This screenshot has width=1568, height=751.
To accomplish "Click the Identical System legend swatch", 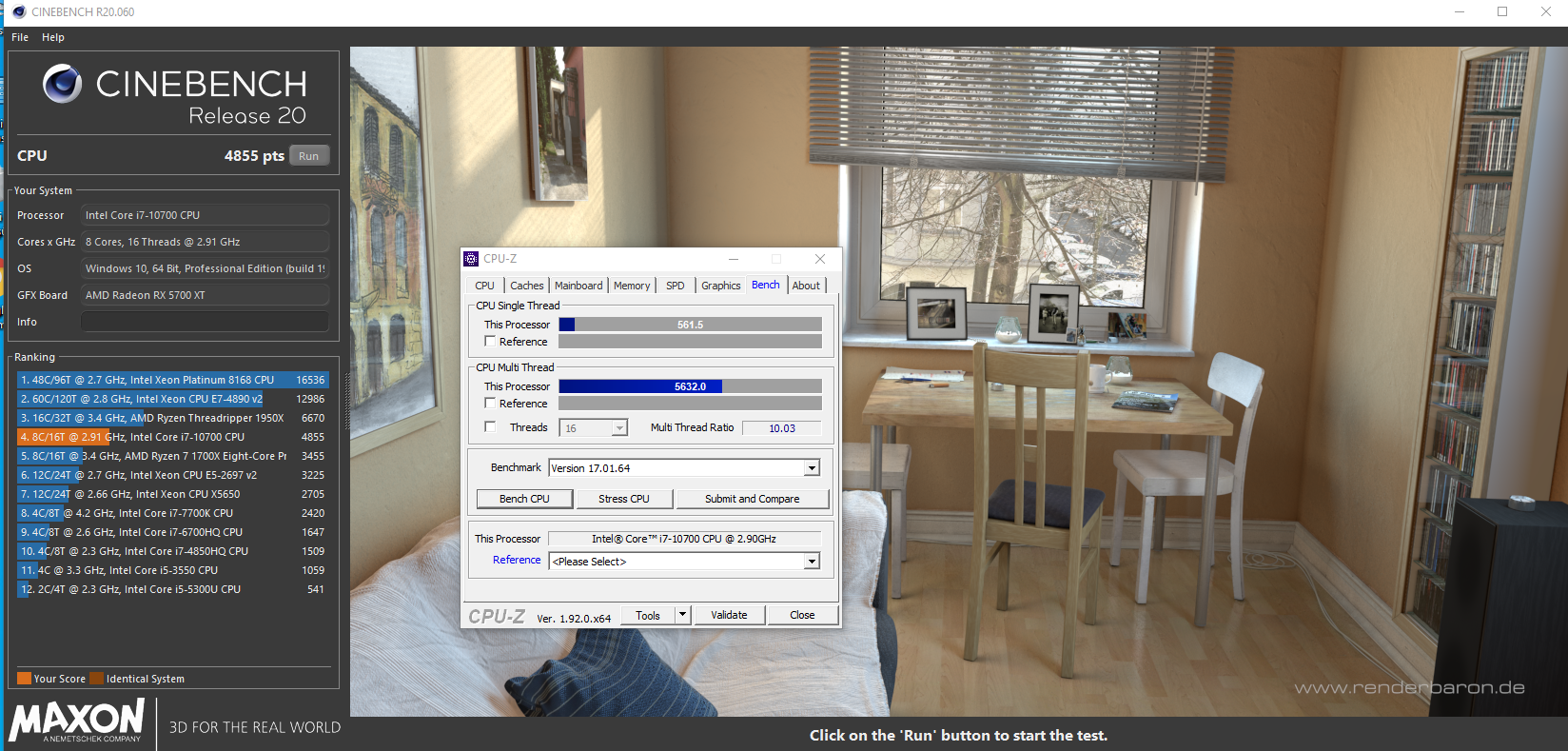I will [96, 679].
